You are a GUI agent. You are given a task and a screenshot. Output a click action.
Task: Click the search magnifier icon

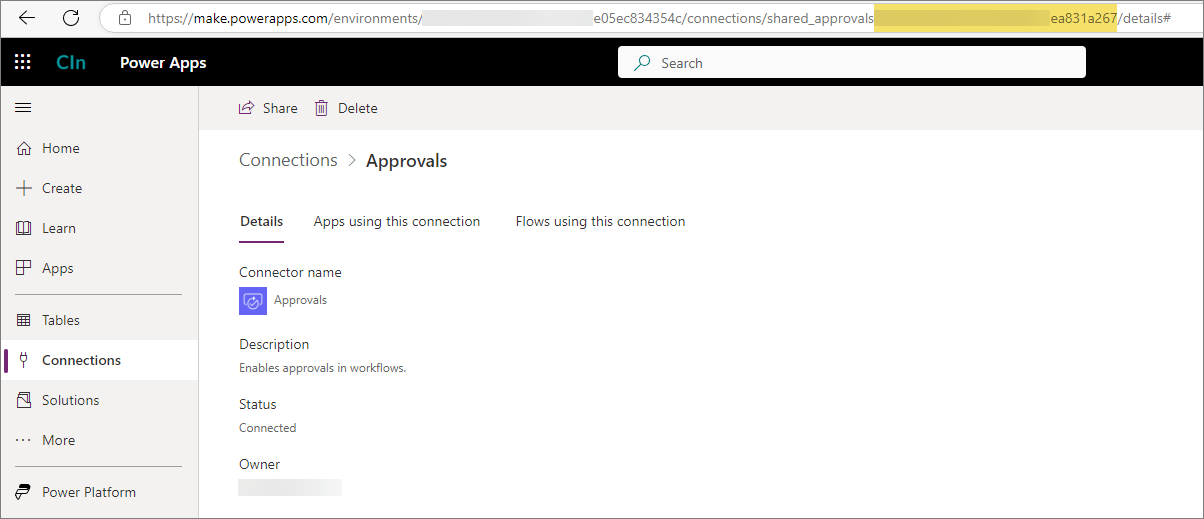pyautogui.click(x=642, y=63)
